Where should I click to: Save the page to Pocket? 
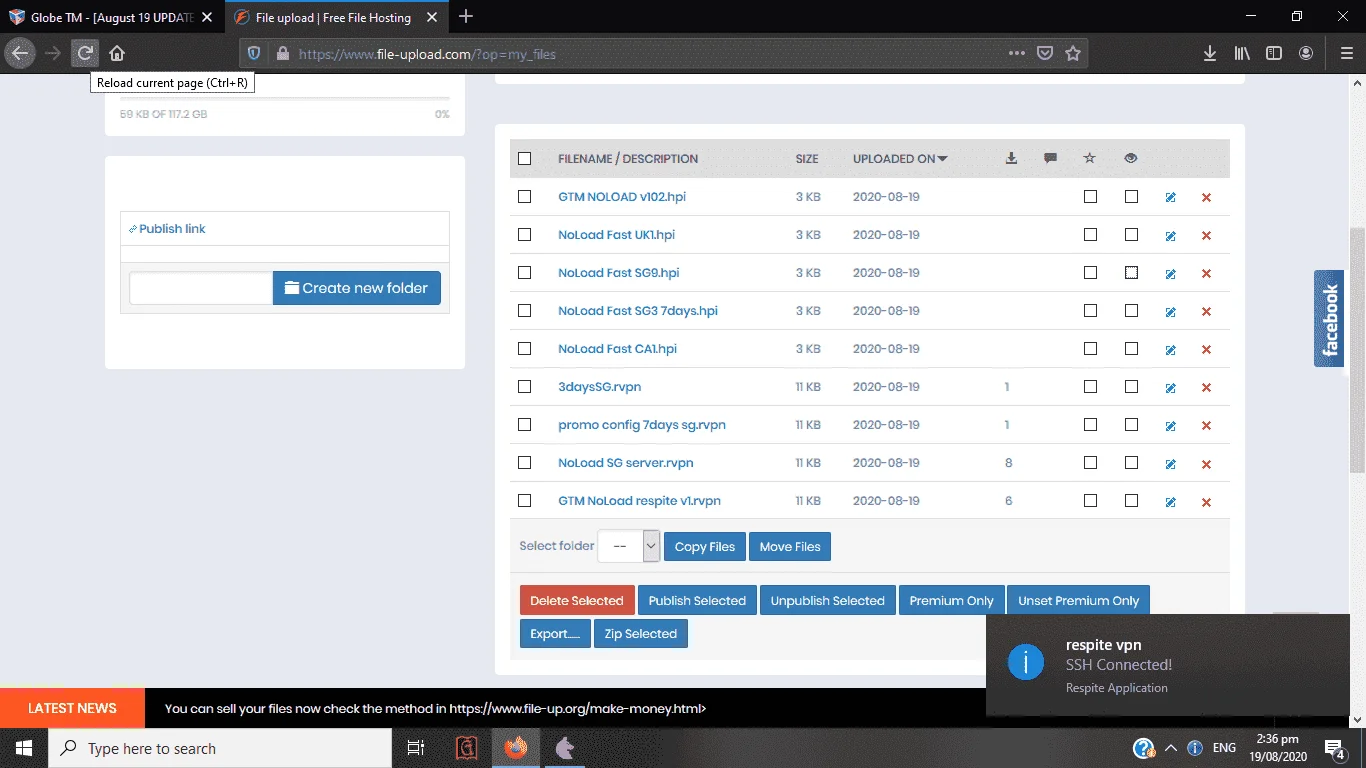[x=1045, y=54]
